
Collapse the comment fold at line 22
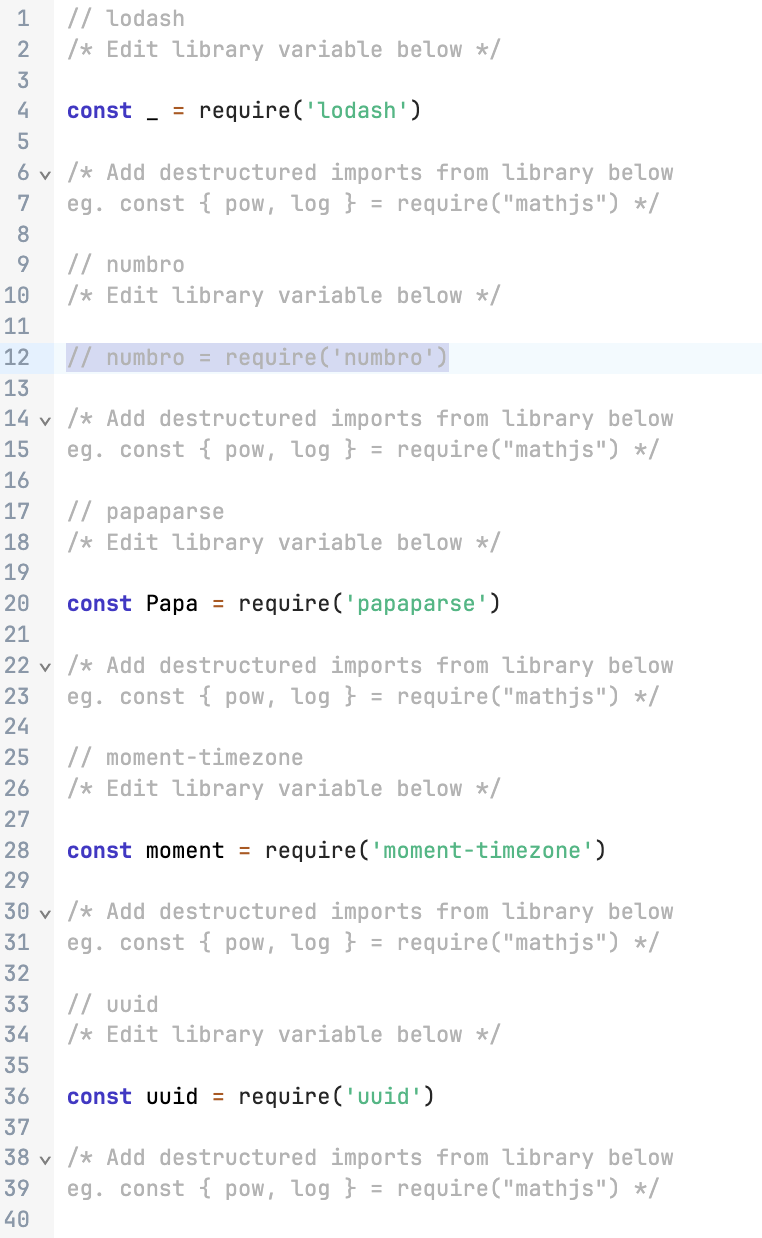pyautogui.click(x=44, y=667)
